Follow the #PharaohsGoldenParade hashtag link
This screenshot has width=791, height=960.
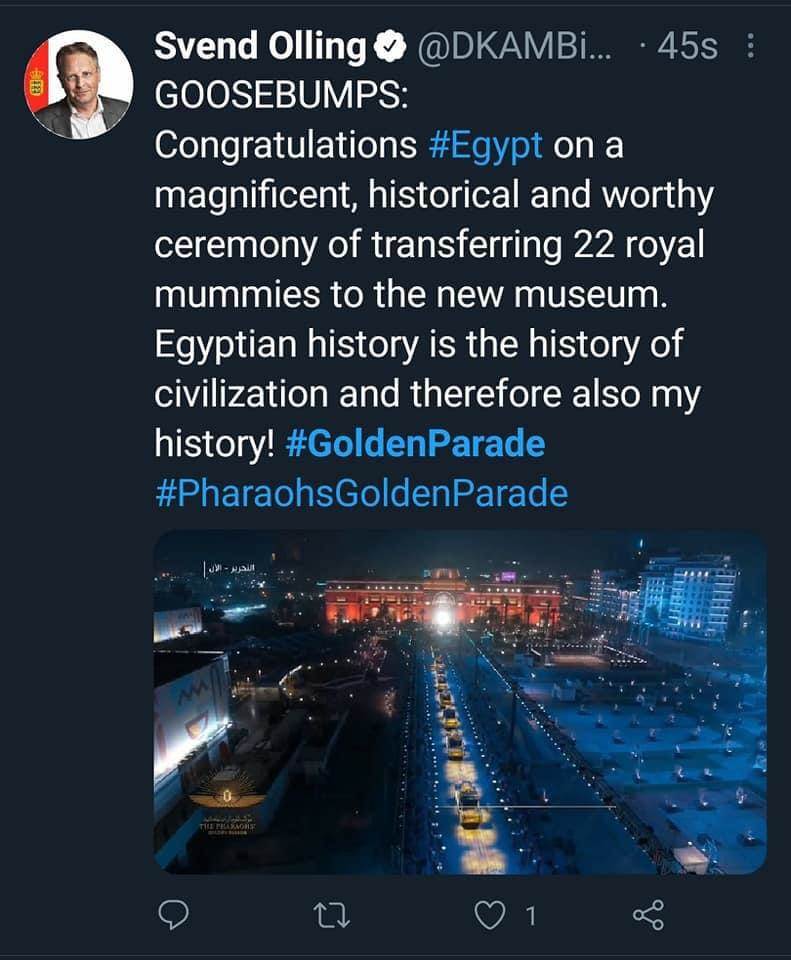click(361, 493)
